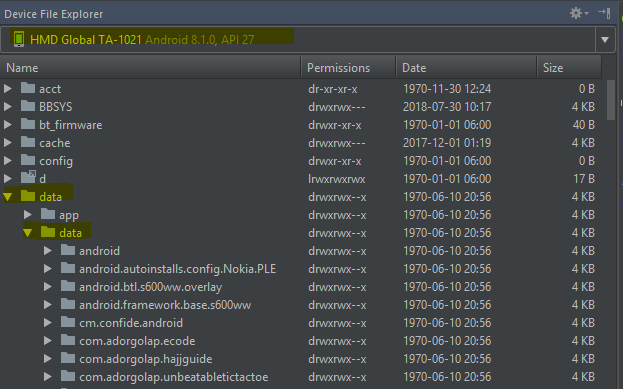This screenshot has width=623, height=389.
Task: Select com.adorgolap.unbeatabletictactoe row name
Action: coord(174,377)
